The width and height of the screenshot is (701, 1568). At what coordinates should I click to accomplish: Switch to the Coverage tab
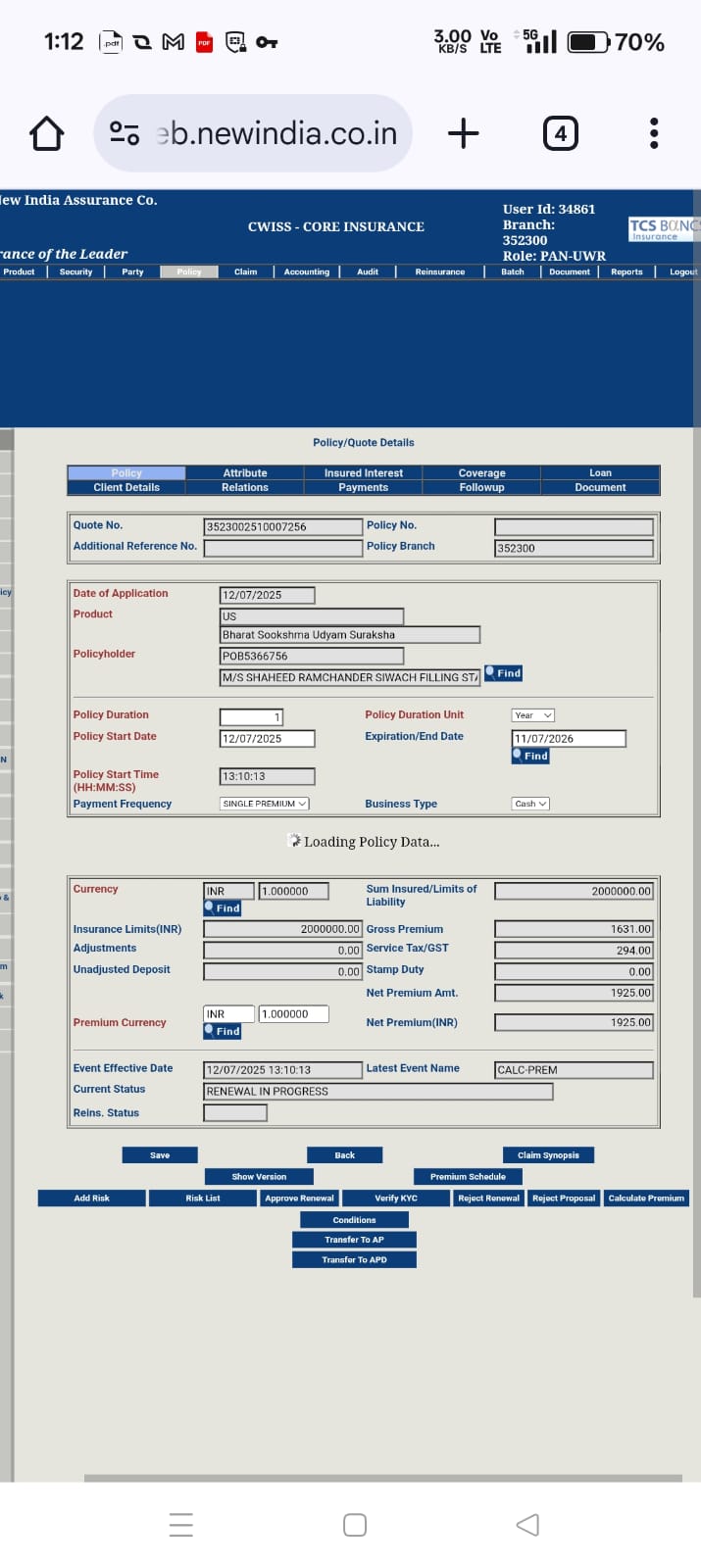pyautogui.click(x=482, y=472)
